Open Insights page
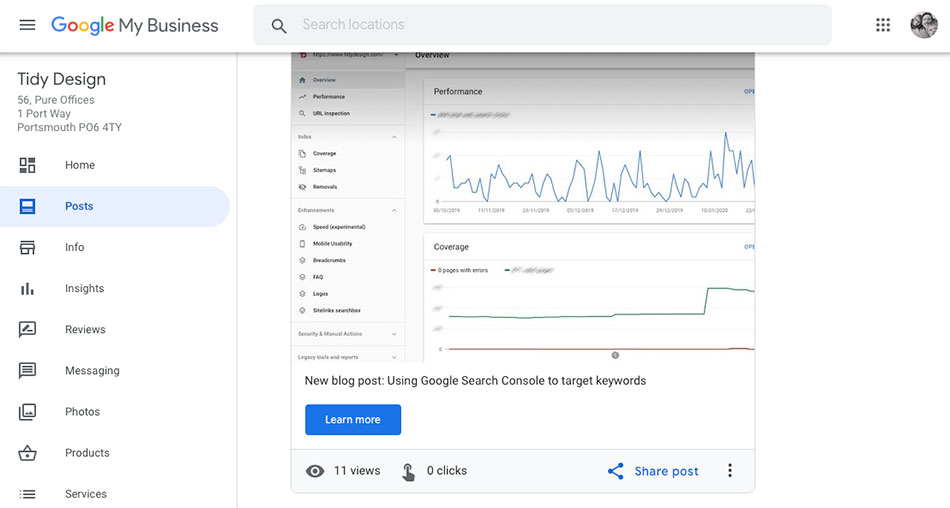 (84, 289)
